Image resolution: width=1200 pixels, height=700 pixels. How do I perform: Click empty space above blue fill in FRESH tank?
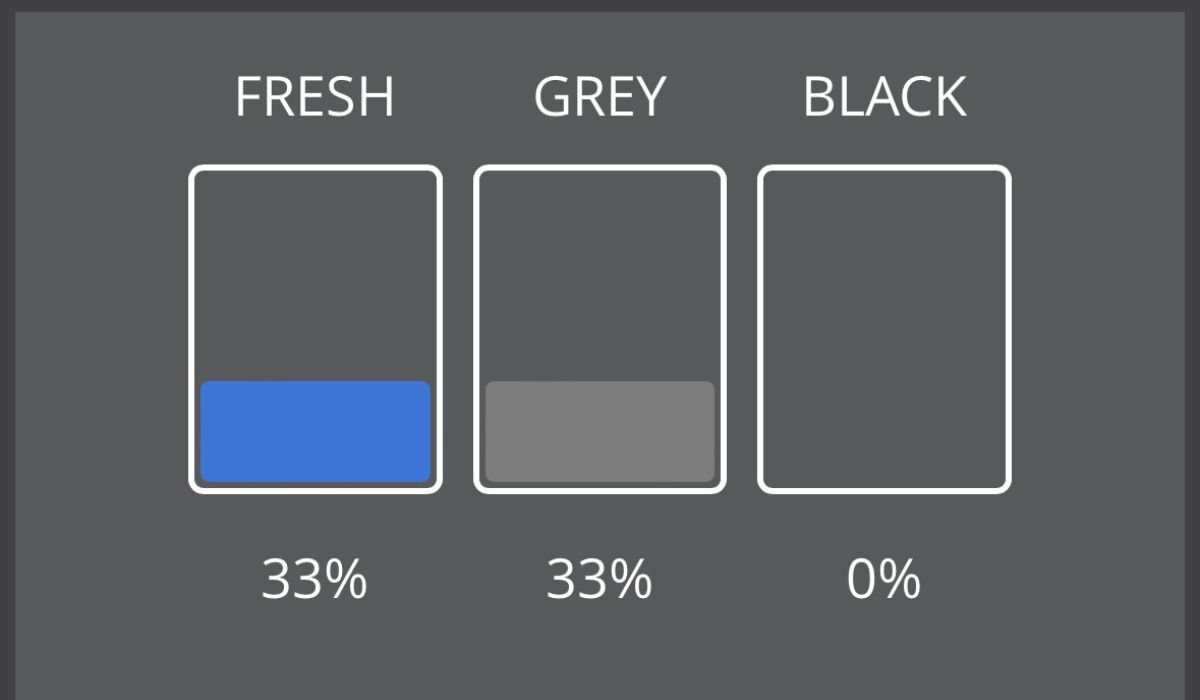click(x=315, y=275)
